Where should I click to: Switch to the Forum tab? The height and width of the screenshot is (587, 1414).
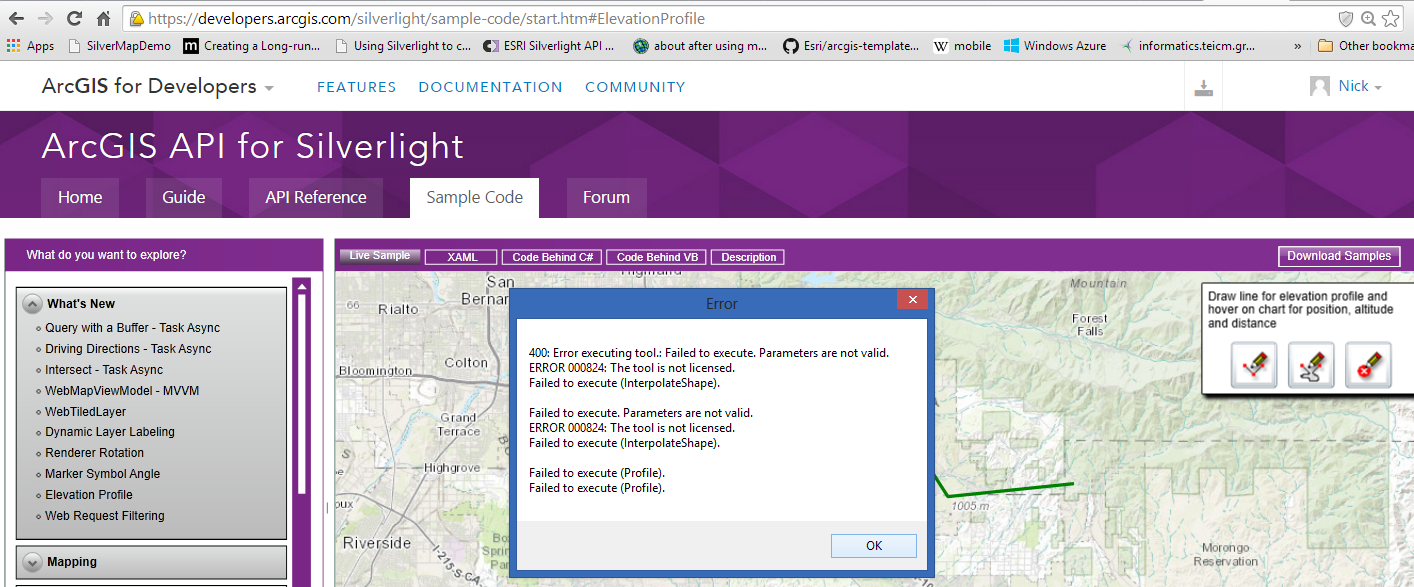pyautogui.click(x=607, y=197)
